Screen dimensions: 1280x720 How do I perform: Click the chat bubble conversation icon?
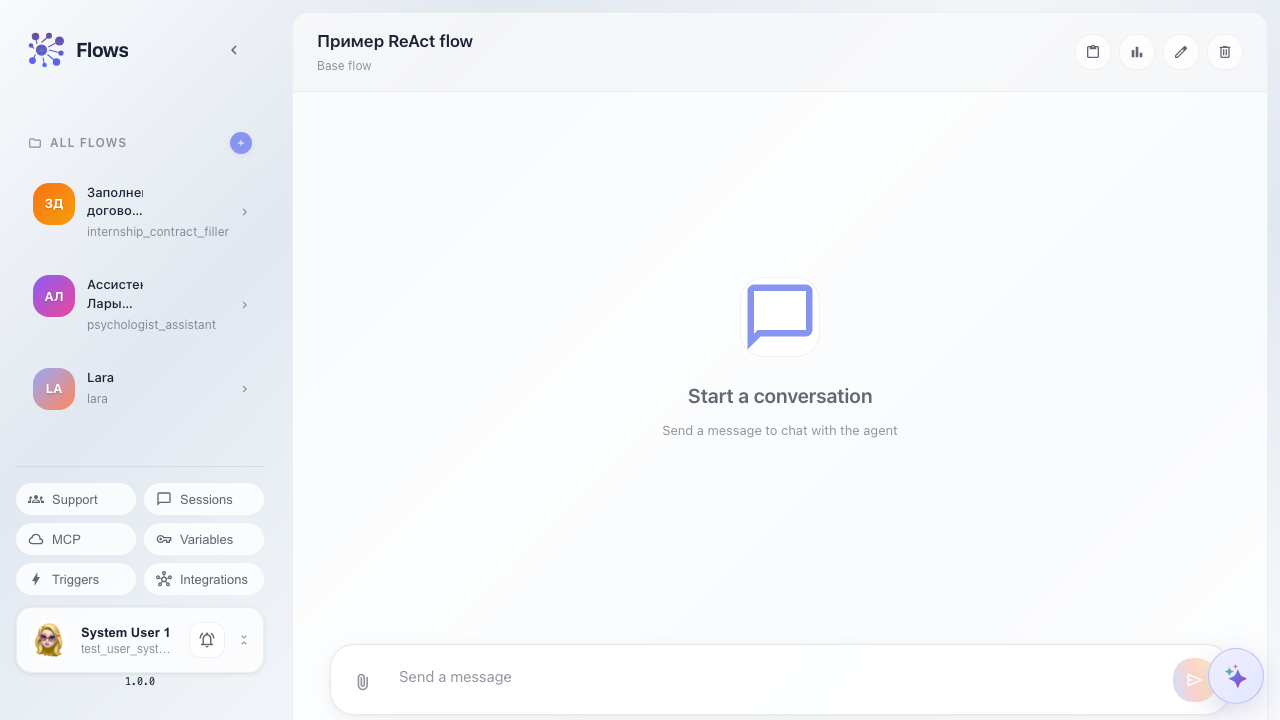(x=780, y=317)
